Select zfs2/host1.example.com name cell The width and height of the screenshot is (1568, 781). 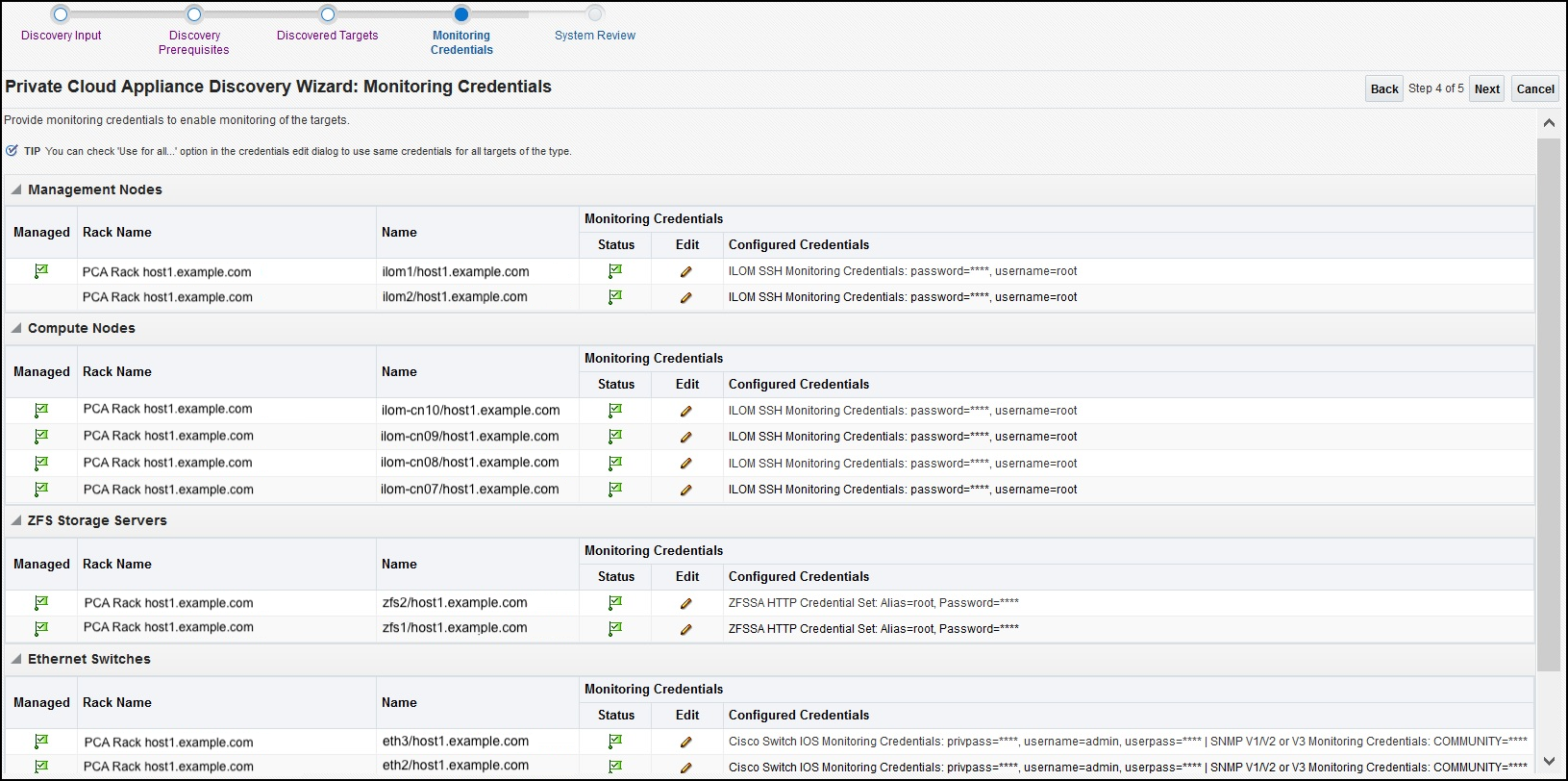455,603
